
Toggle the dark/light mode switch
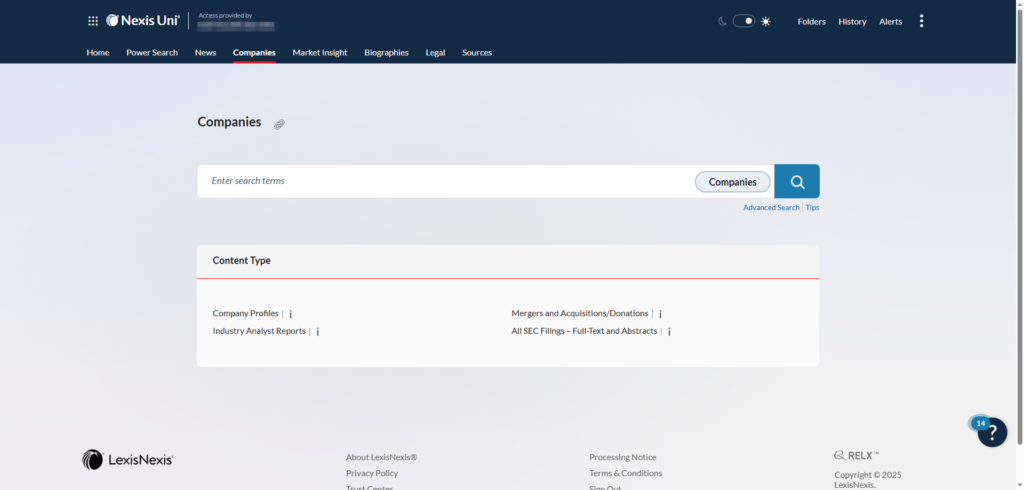[743, 21]
